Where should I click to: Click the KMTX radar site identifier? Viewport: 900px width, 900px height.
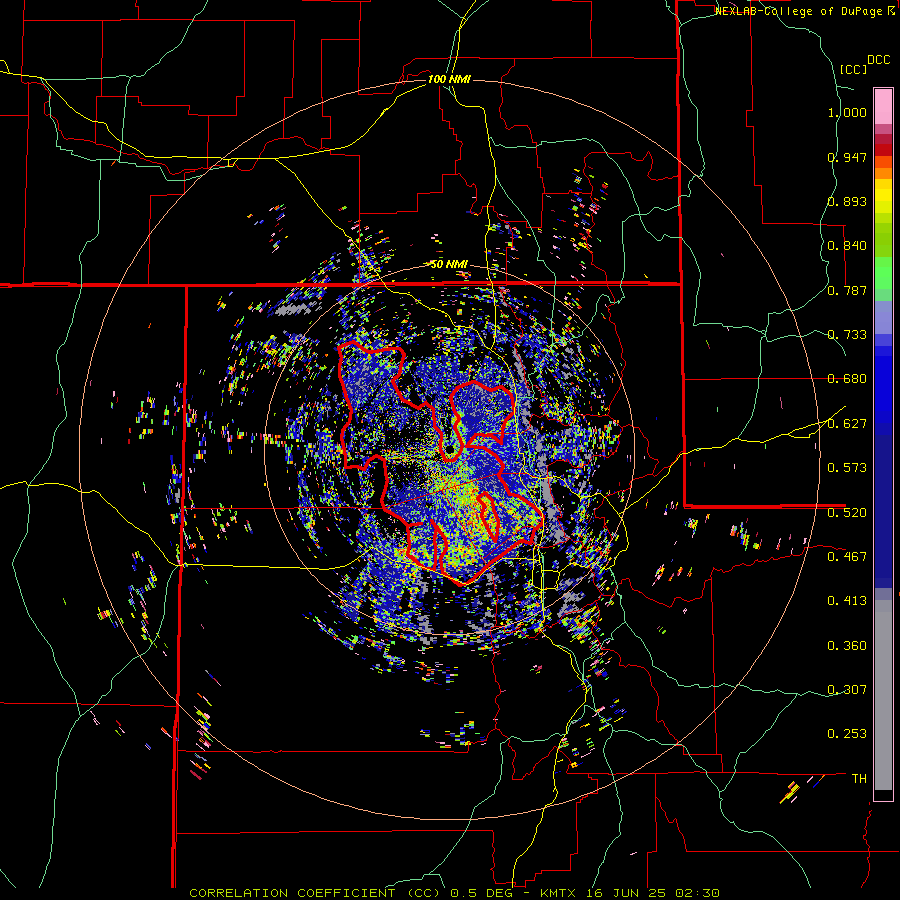(559, 893)
